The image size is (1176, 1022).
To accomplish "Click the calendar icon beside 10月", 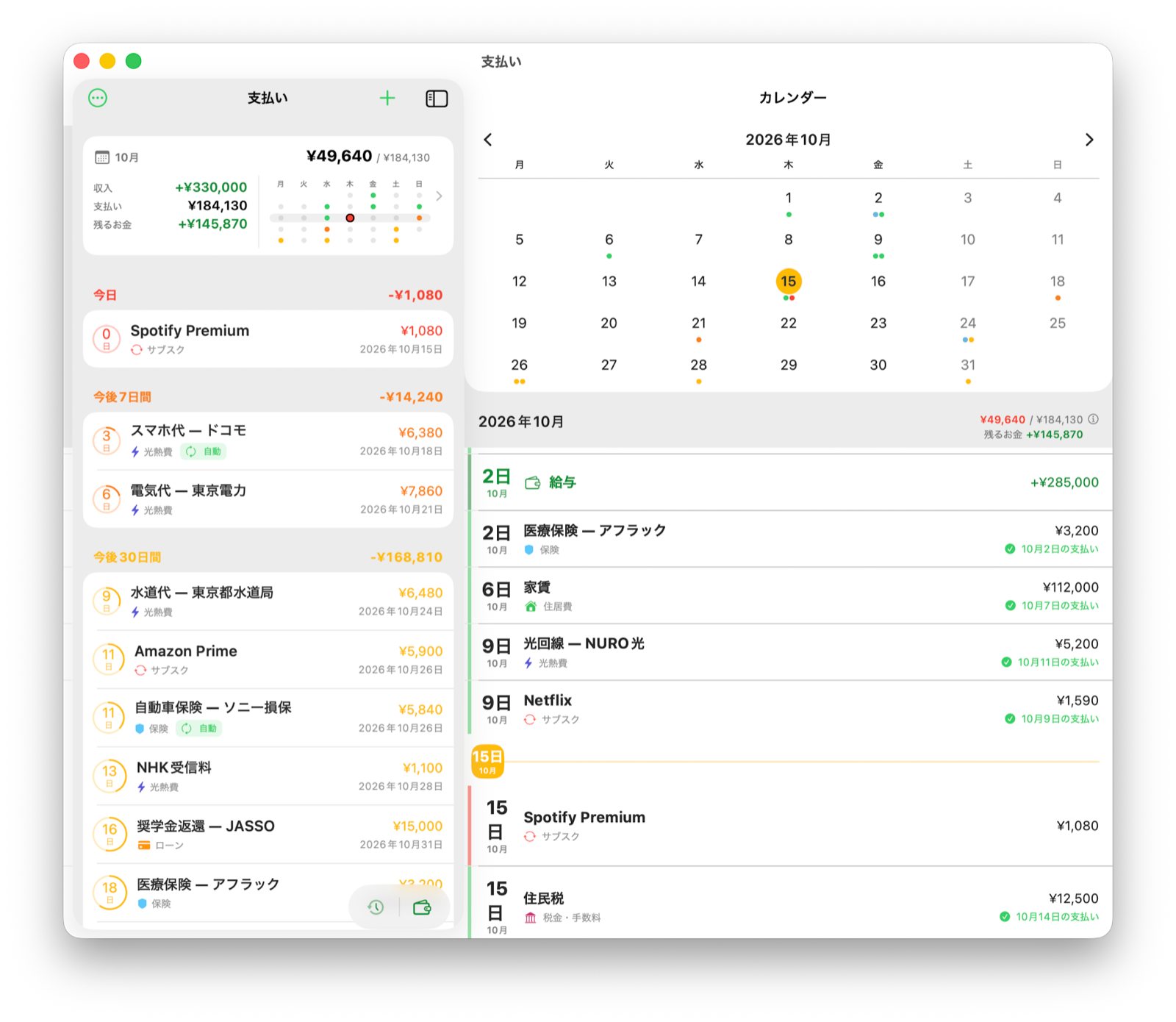I will coord(102,157).
